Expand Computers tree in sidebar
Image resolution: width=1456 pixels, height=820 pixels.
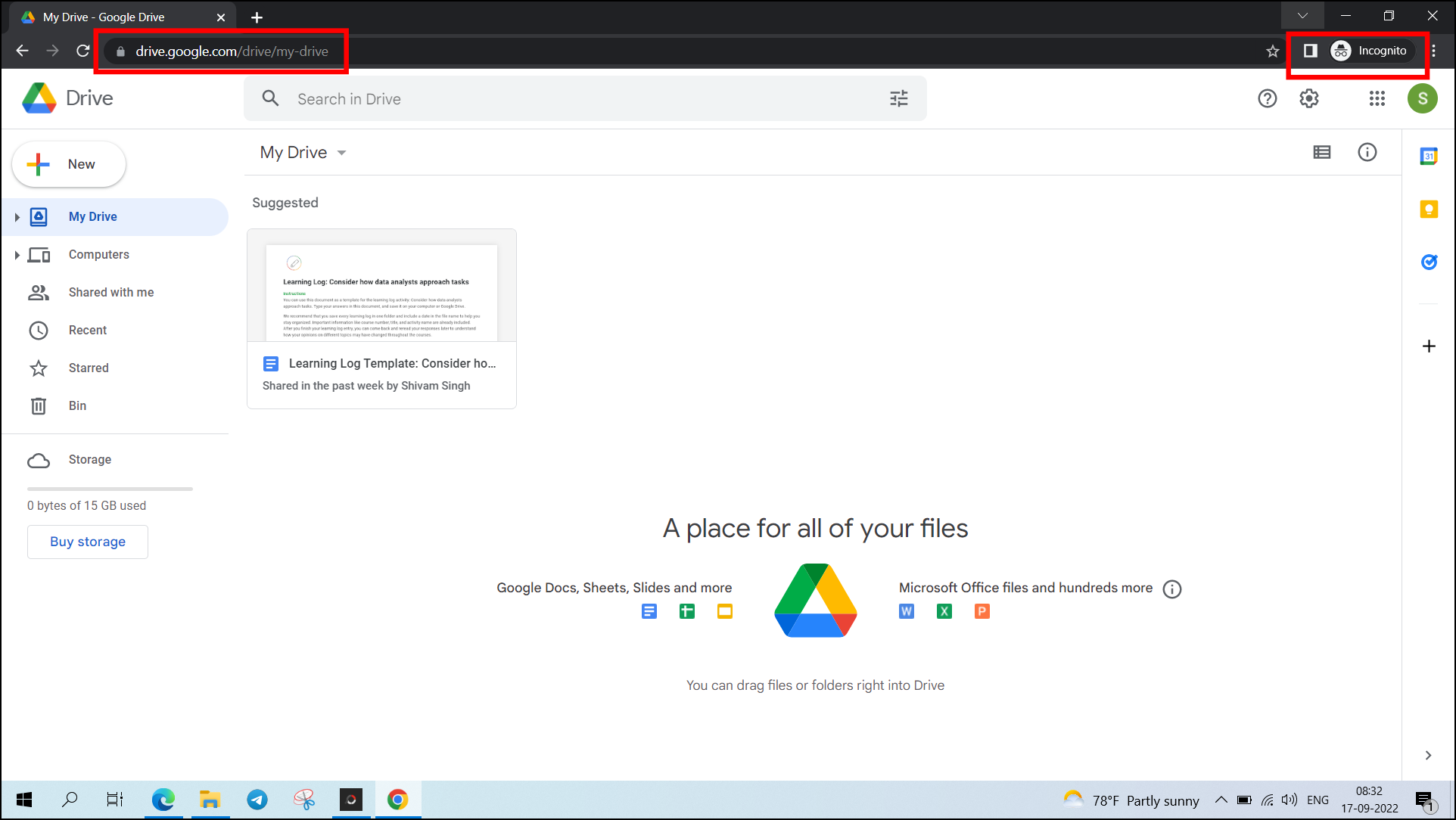16,255
